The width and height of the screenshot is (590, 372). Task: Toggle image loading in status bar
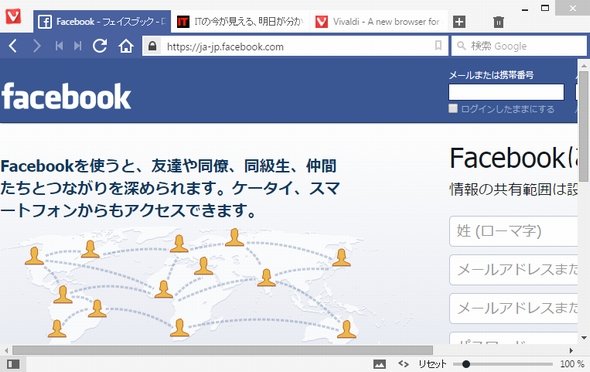click(379, 364)
